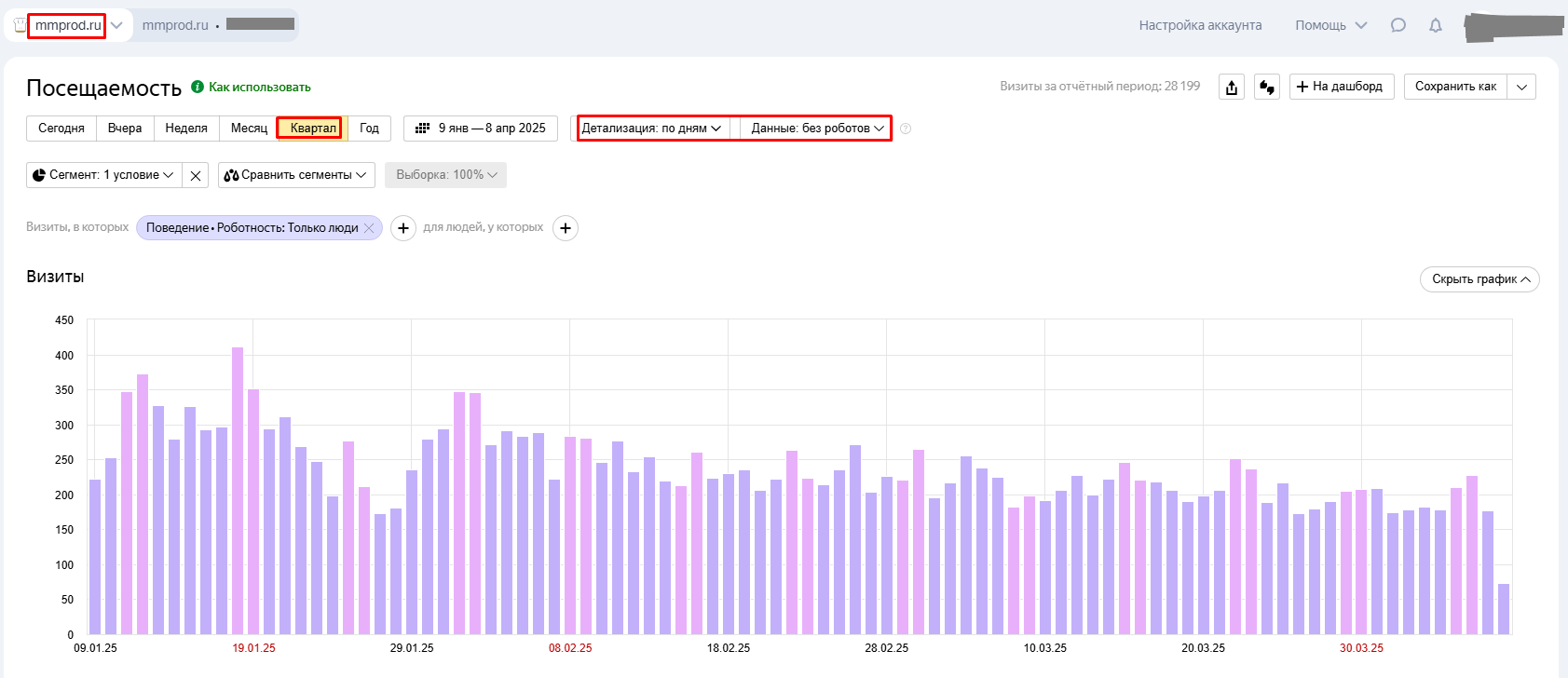Switch period to 'Месяц'
The image size is (1568, 678).
tap(249, 129)
